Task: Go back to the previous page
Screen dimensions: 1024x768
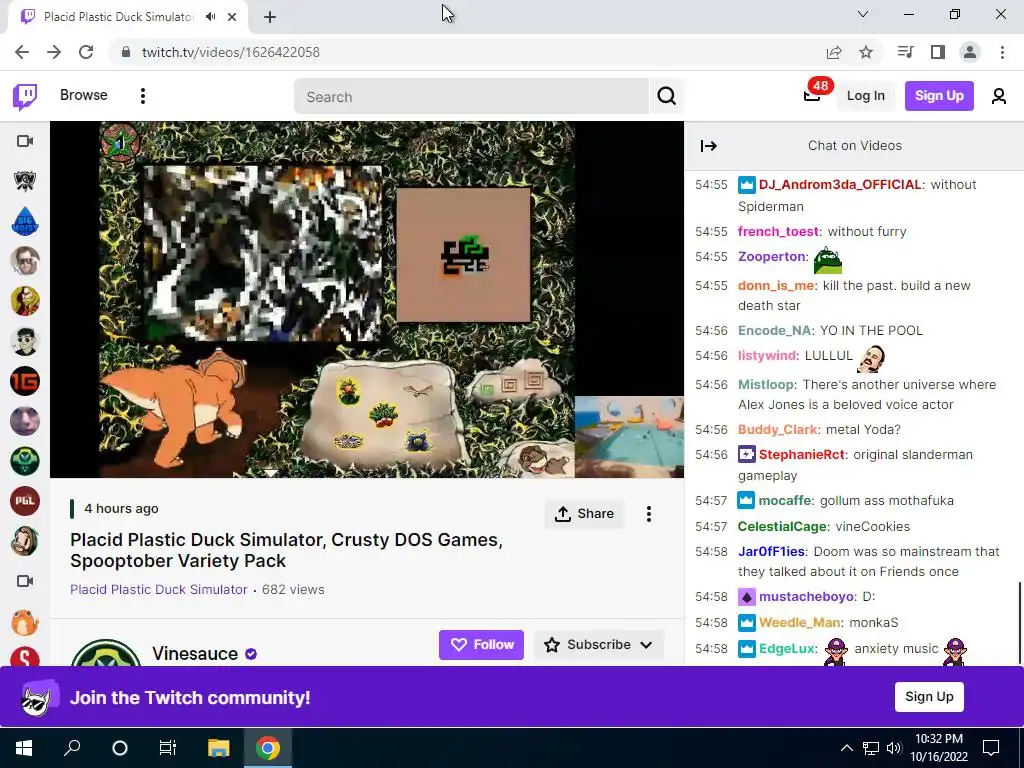Action: click(22, 52)
